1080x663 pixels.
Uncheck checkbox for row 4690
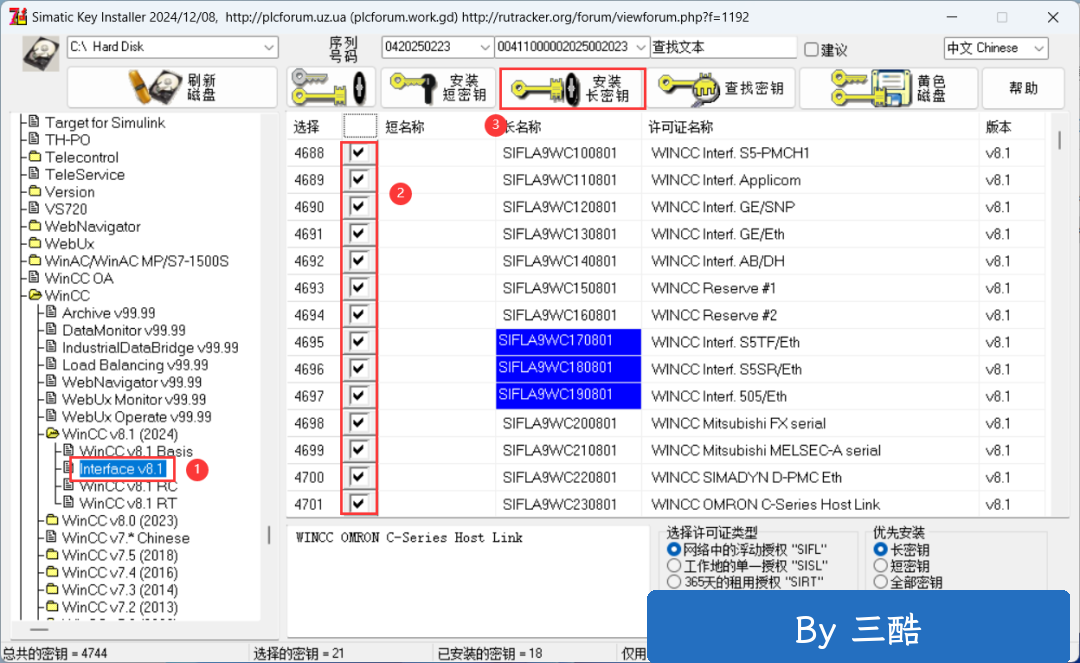[358, 207]
